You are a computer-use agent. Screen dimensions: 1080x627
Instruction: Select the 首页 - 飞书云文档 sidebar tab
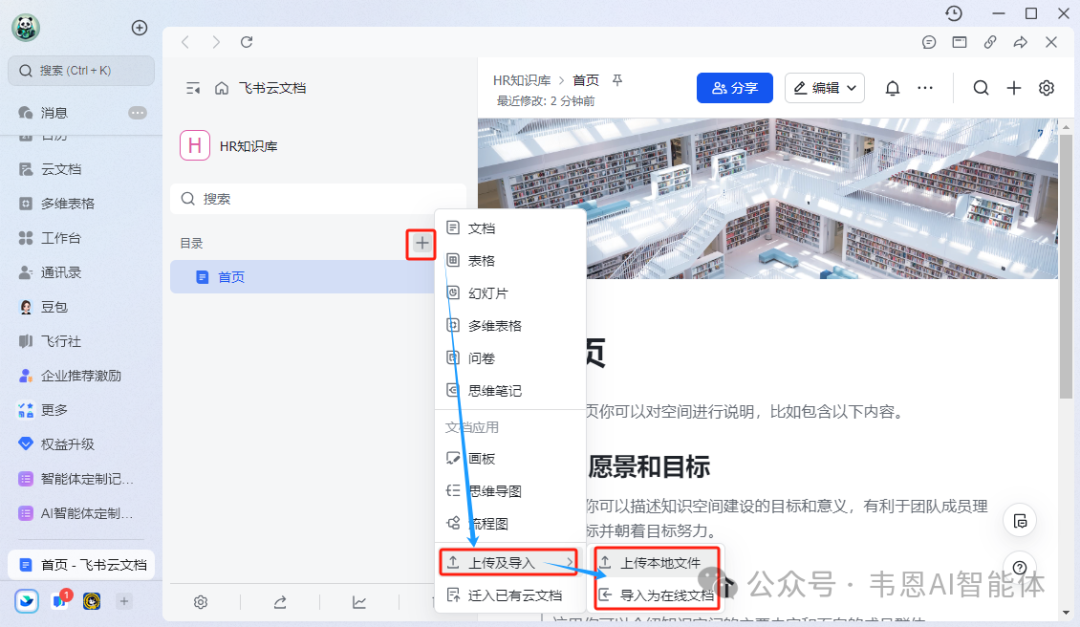click(x=81, y=565)
